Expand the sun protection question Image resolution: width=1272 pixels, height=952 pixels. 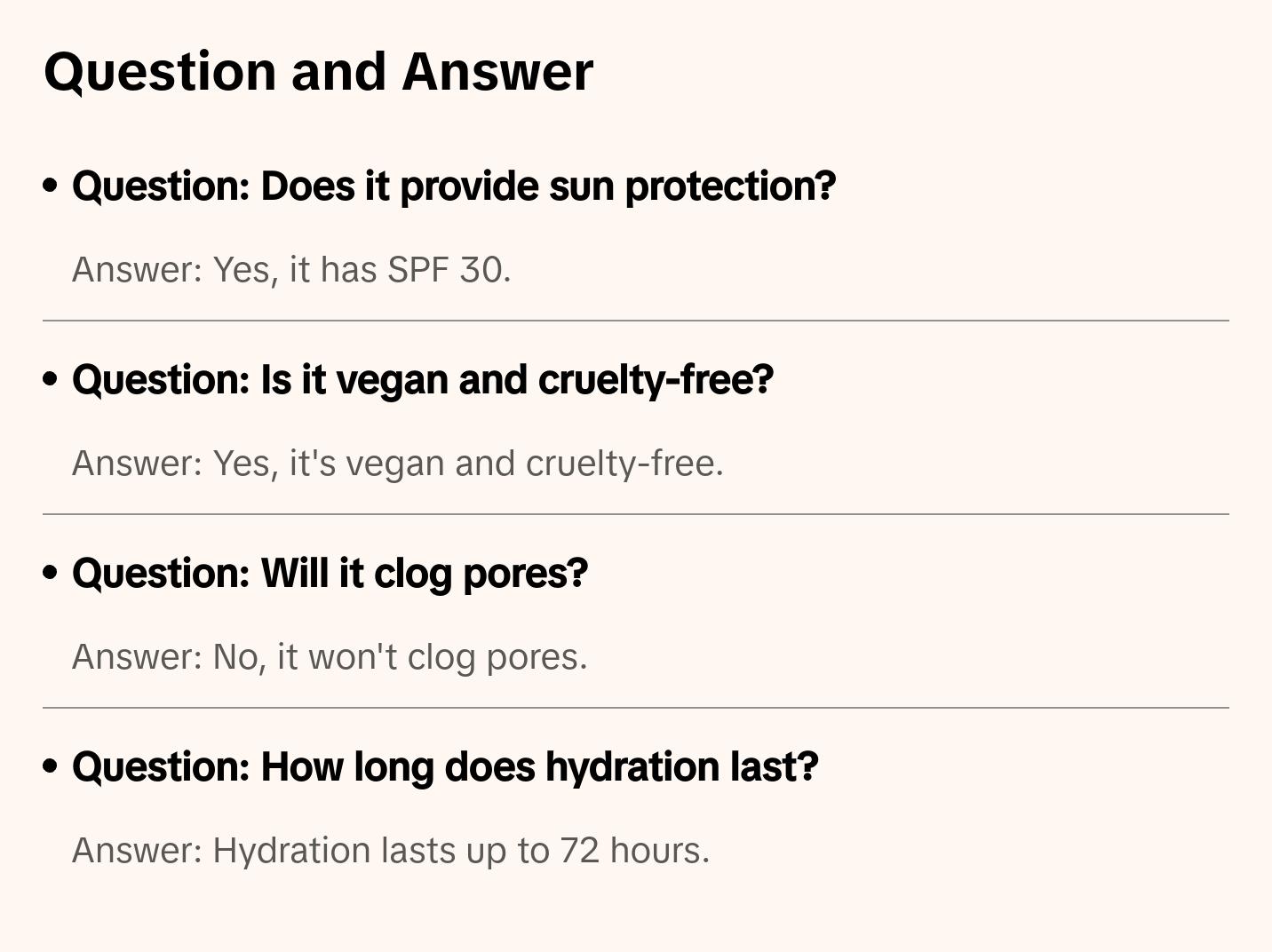[454, 186]
